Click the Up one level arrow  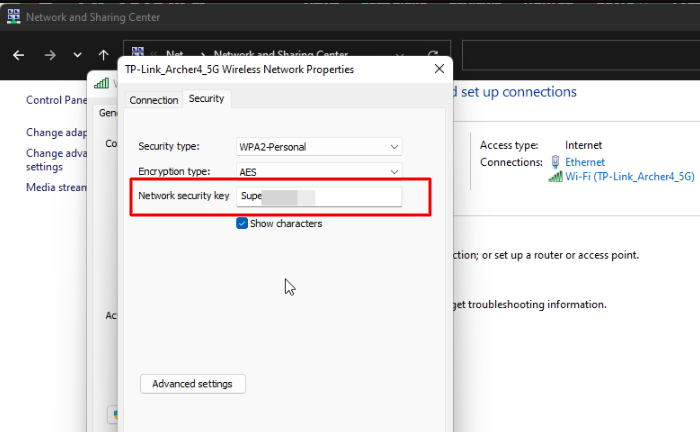click(104, 55)
